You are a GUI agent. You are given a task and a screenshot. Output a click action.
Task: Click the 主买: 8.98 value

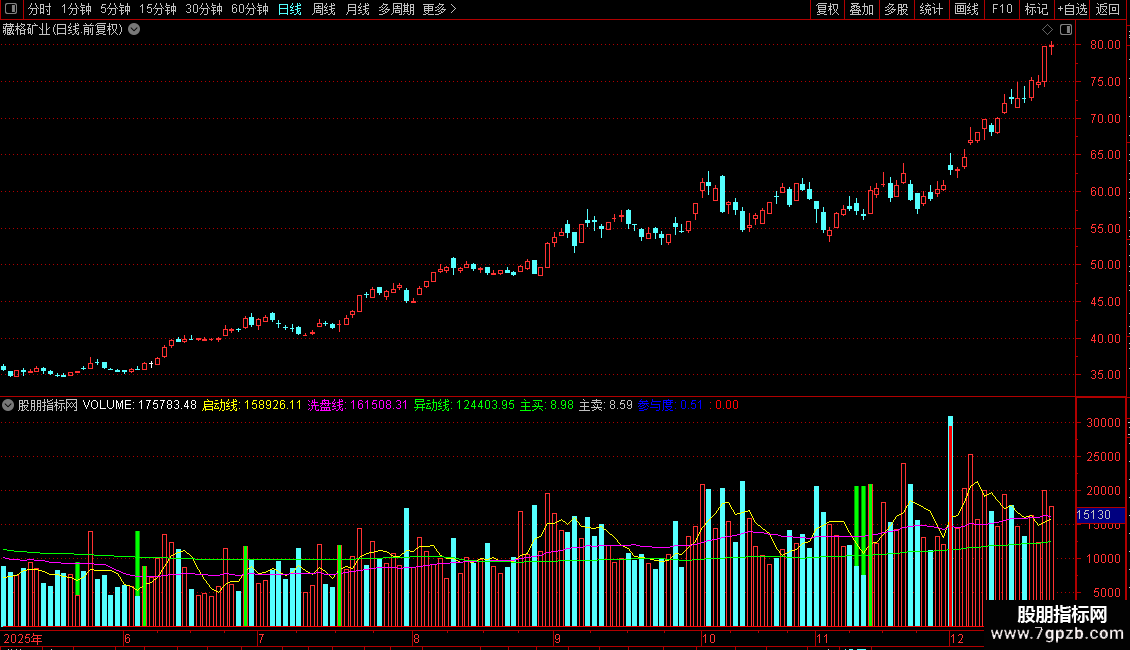tap(547, 405)
